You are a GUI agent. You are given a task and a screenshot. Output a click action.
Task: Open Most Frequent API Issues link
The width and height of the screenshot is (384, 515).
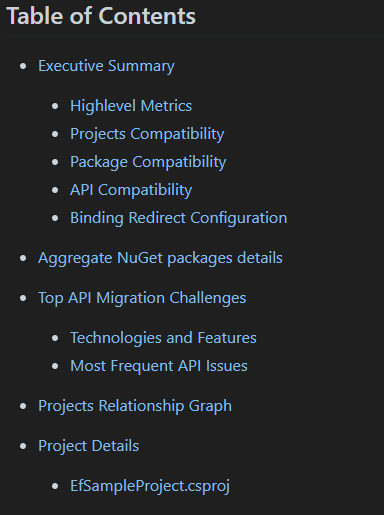click(159, 366)
